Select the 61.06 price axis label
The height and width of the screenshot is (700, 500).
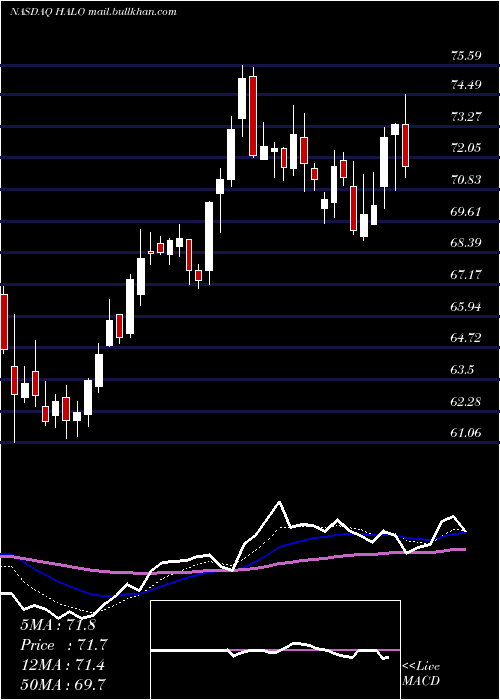[x=466, y=432]
